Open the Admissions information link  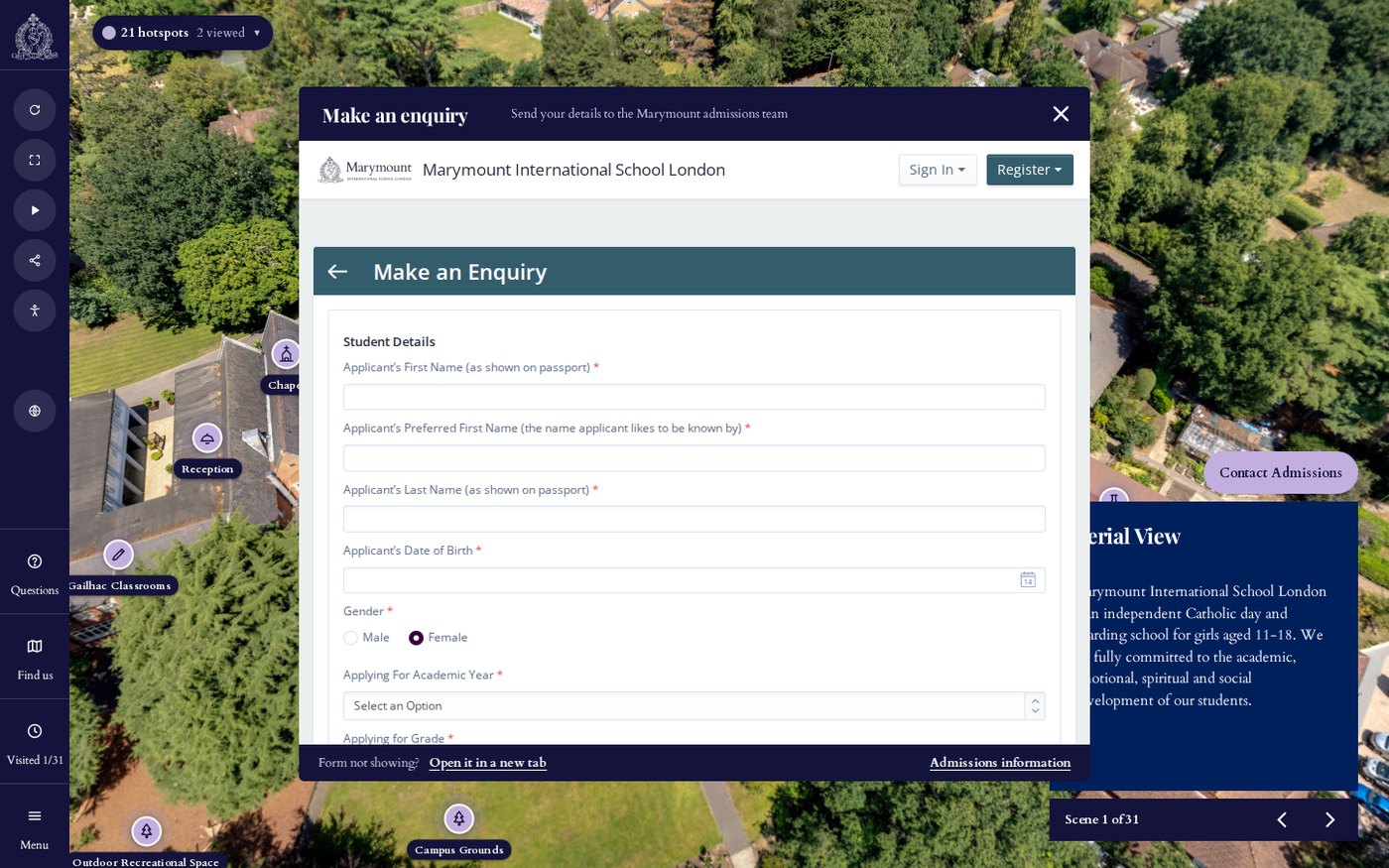(x=1000, y=763)
